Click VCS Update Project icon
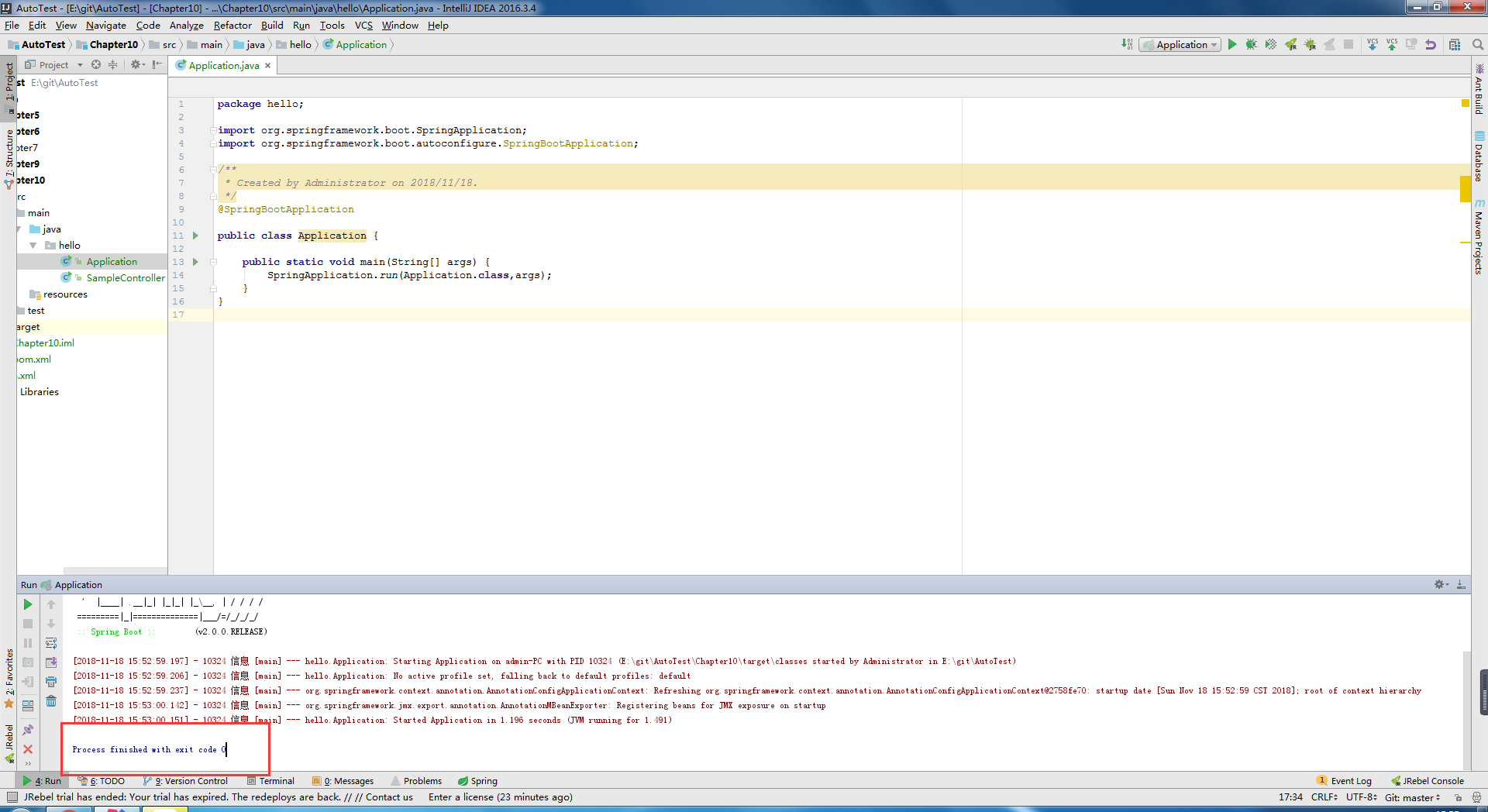This screenshot has width=1488, height=812. [1373, 45]
